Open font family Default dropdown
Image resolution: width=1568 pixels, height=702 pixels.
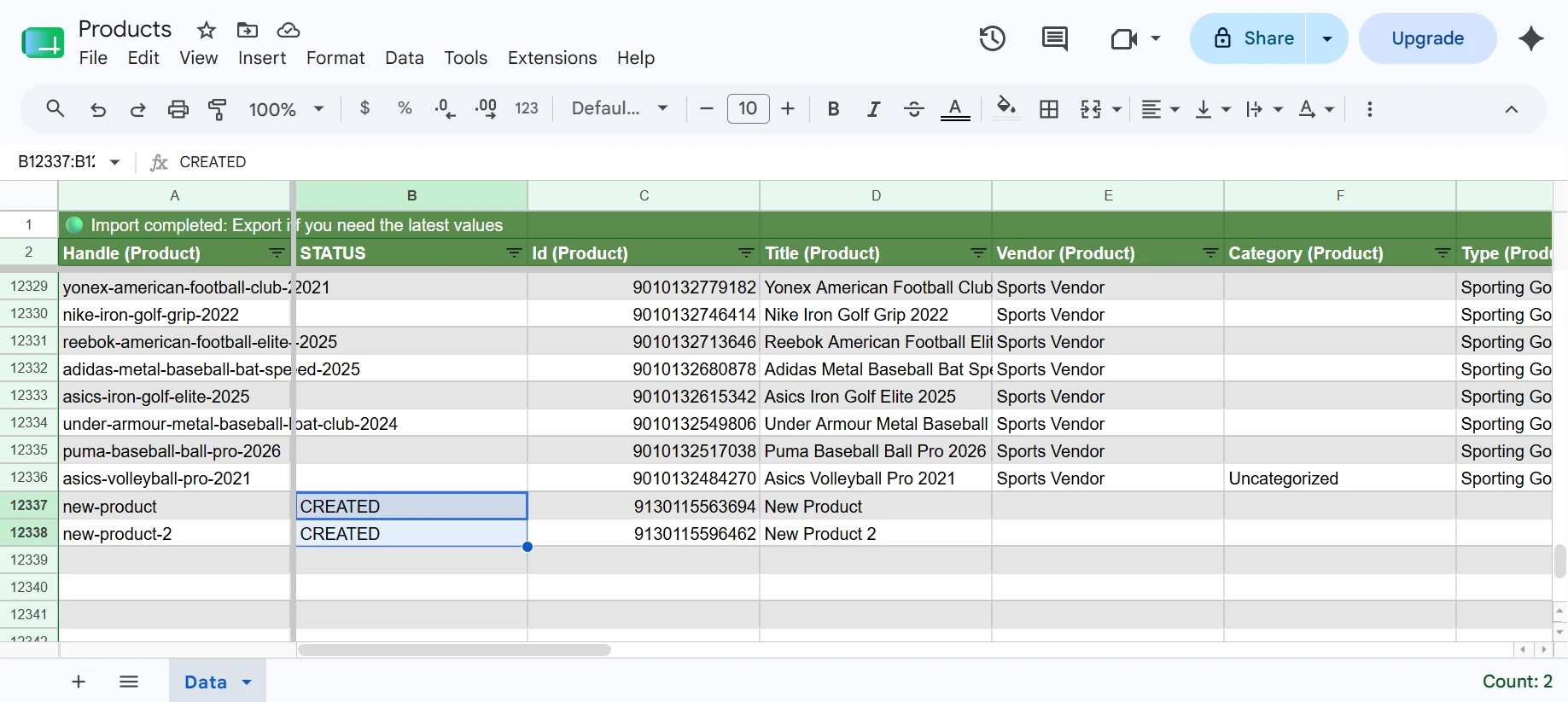(620, 108)
